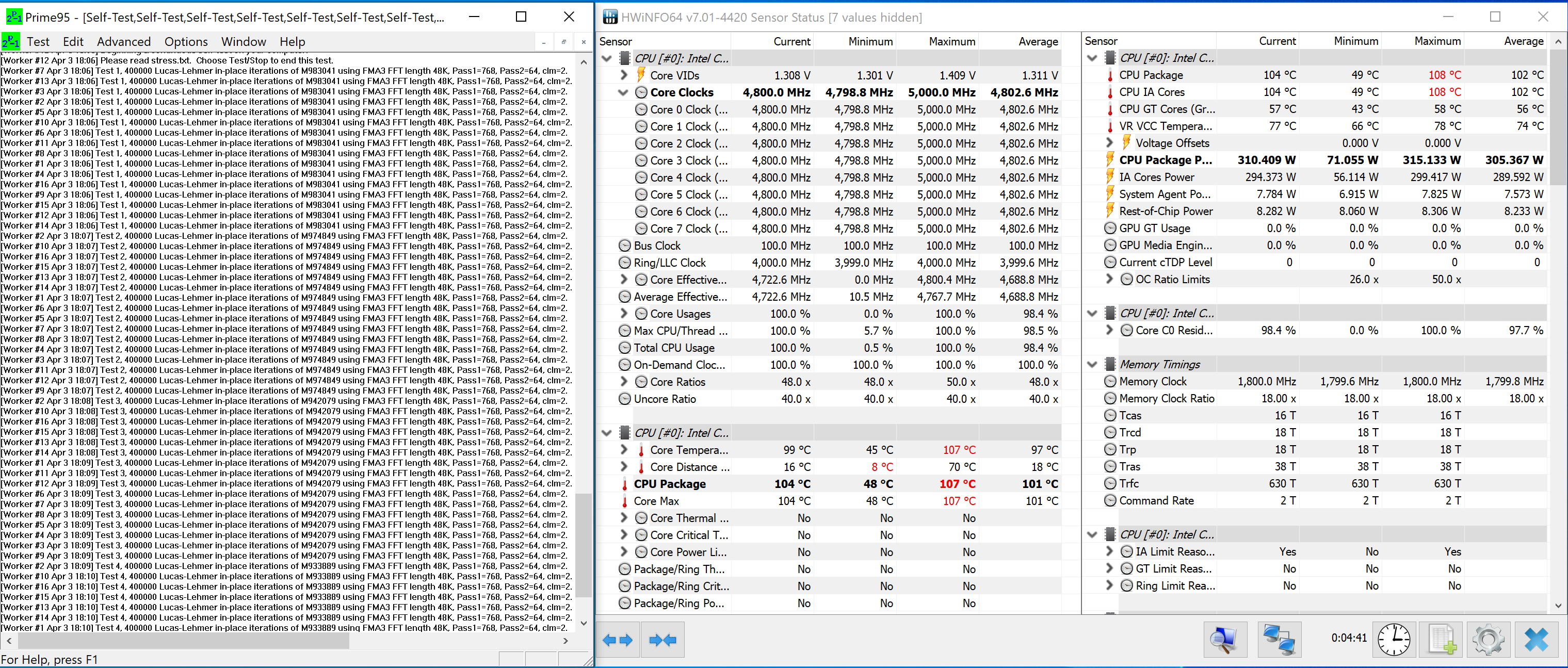Click the expand columns arrows button

click(x=617, y=640)
